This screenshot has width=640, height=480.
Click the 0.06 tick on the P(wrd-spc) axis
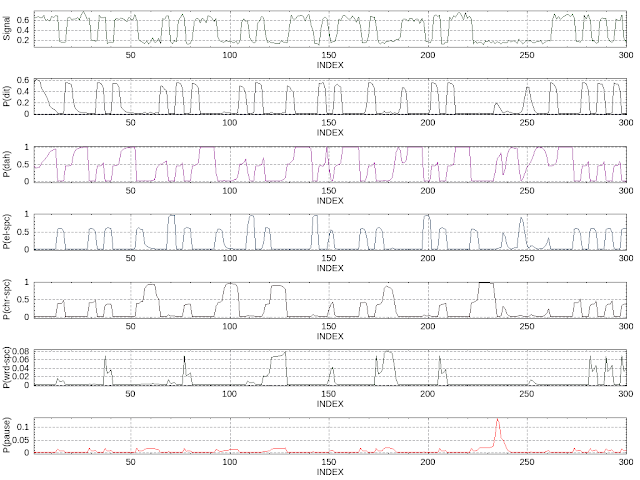pyautogui.click(x=21, y=360)
